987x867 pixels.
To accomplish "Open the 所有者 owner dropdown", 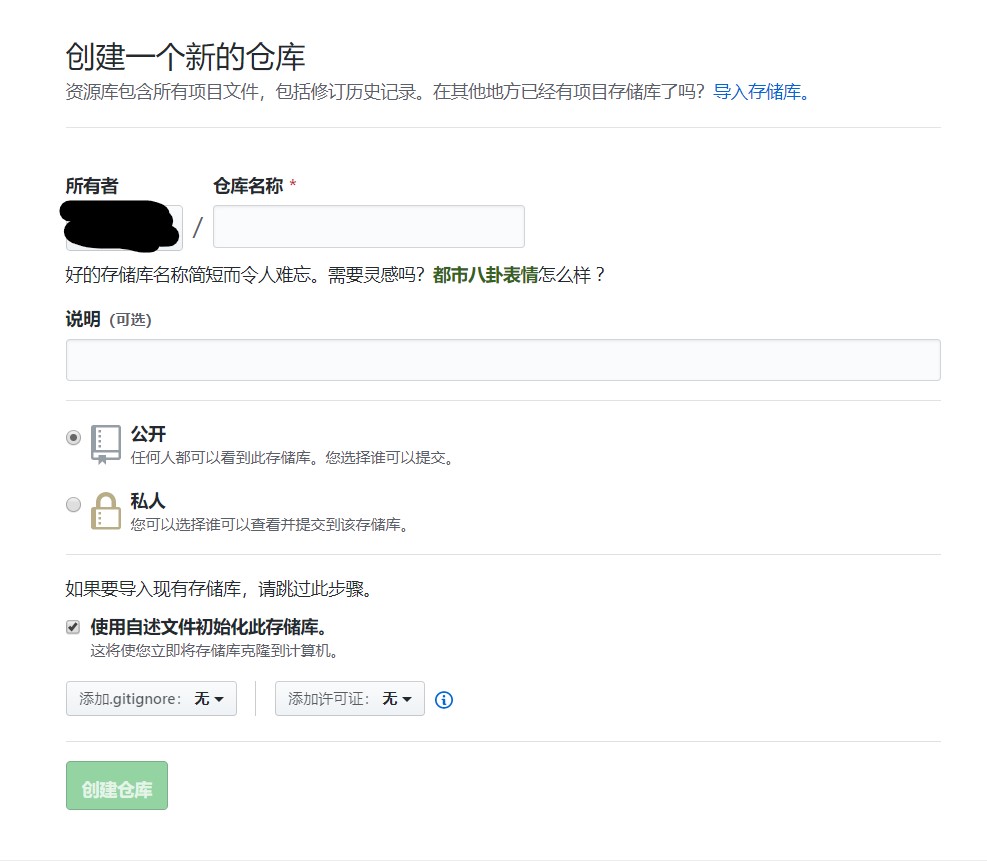I will point(124,227).
